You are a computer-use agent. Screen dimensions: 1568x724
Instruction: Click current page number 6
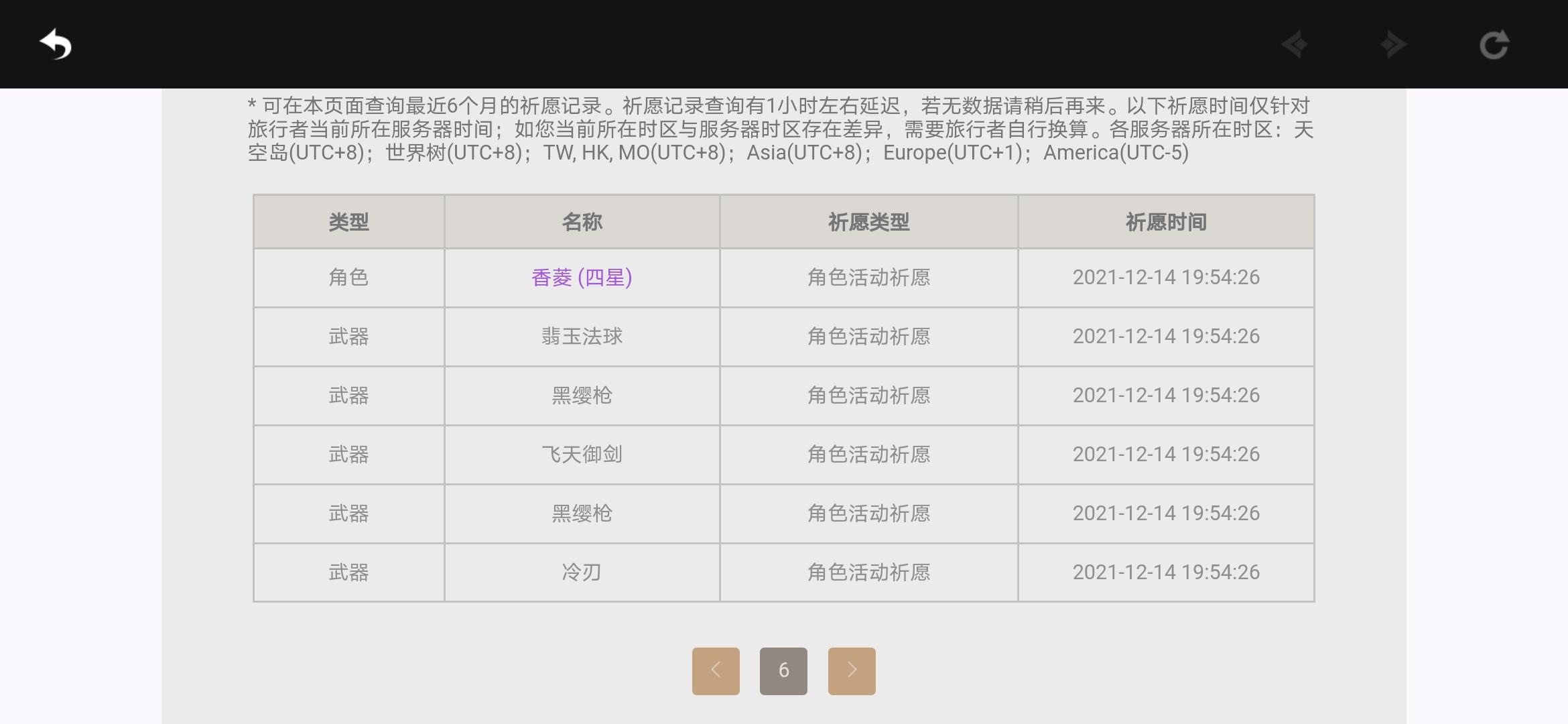(783, 671)
